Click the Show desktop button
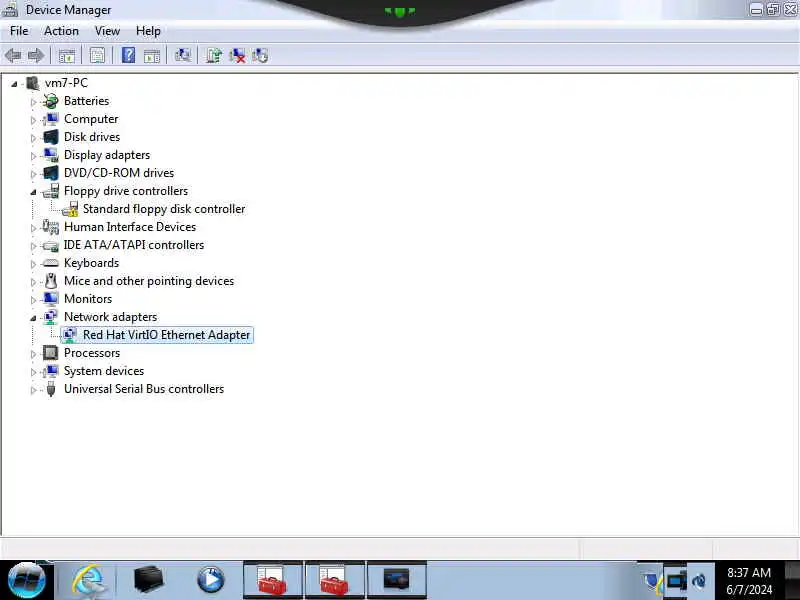Image resolution: width=800 pixels, height=600 pixels. 792,581
